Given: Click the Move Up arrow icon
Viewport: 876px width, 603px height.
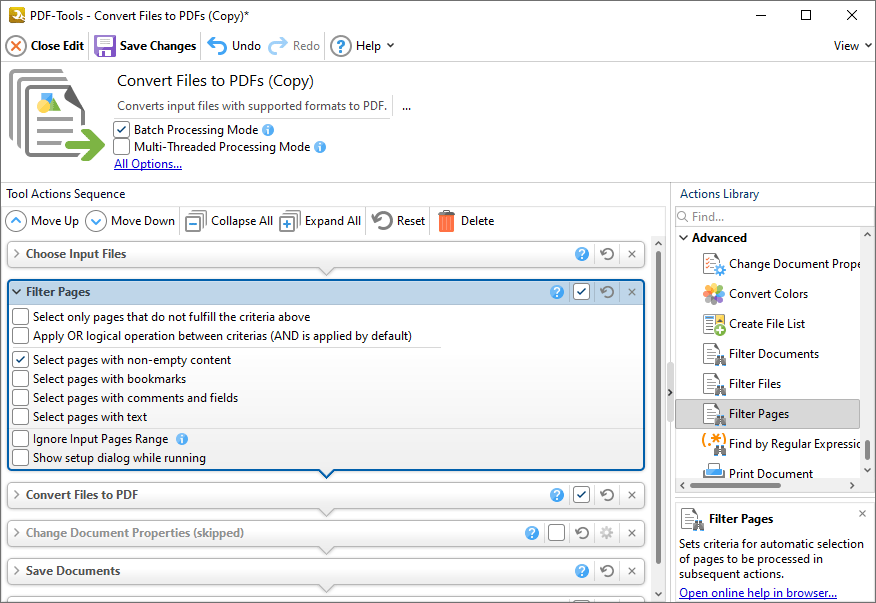Looking at the screenshot, I should pyautogui.click(x=16, y=221).
